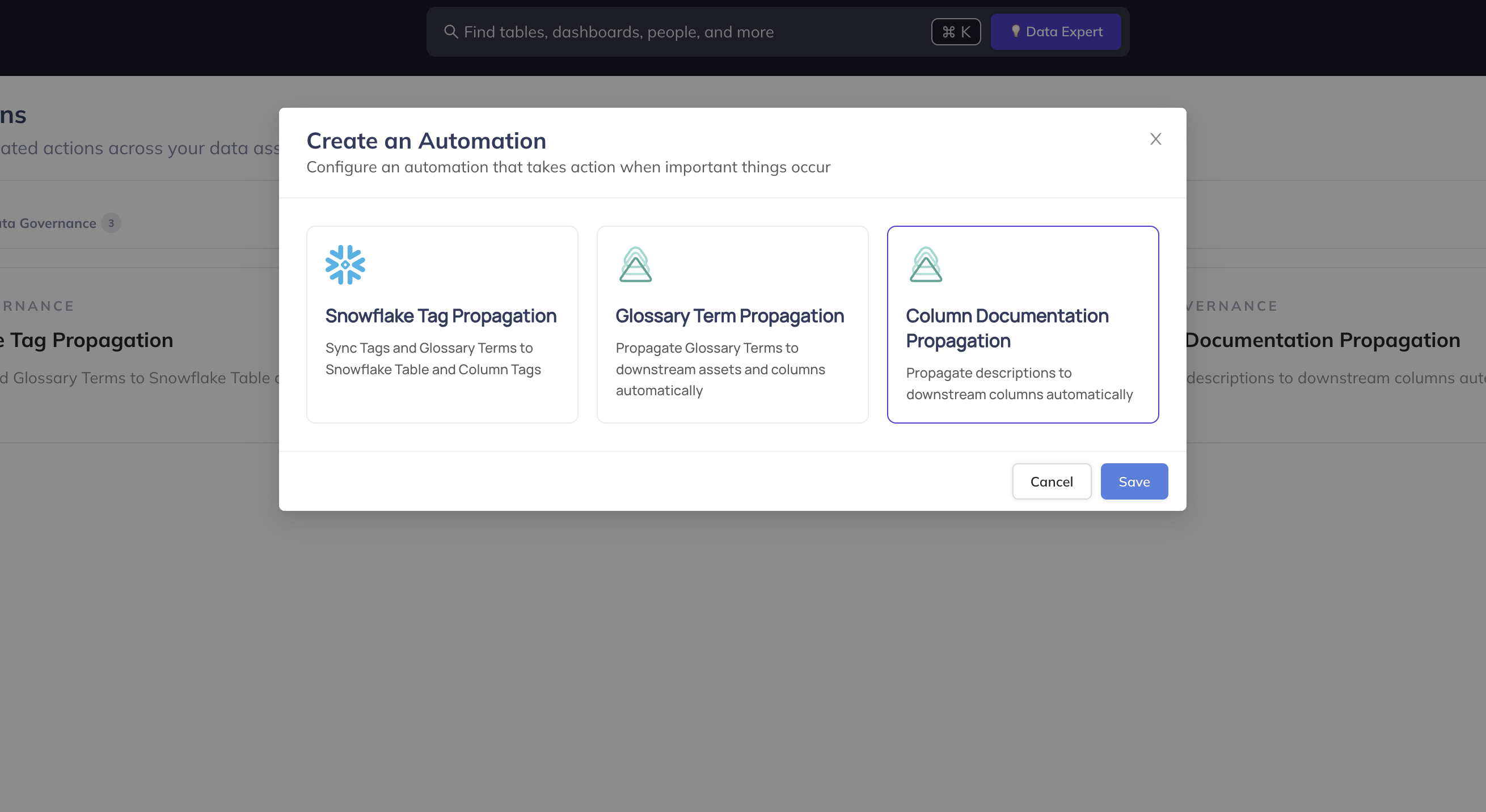This screenshot has height=812, width=1486.
Task: Click the Glossary Term Propagation description text
Action: tap(720, 369)
